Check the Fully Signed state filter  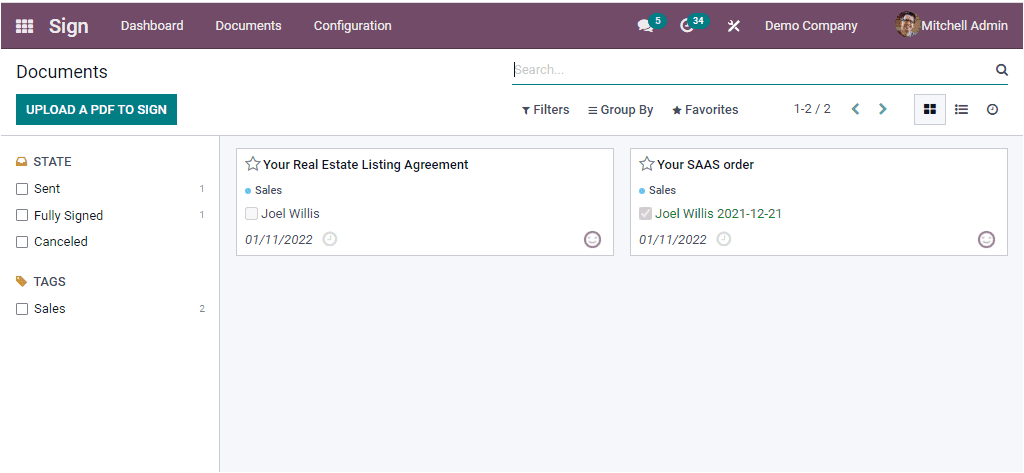tap(22, 215)
